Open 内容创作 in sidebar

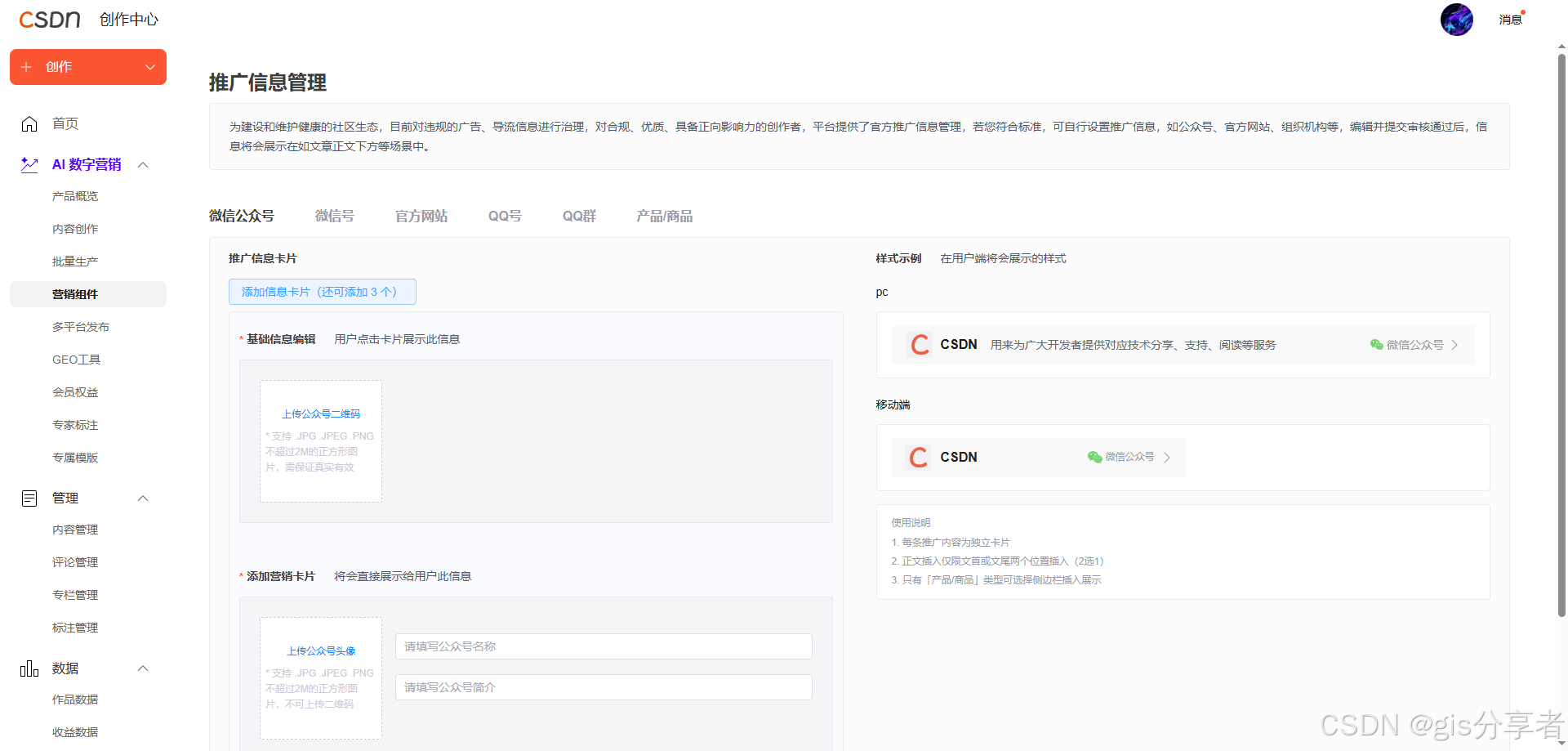point(75,229)
